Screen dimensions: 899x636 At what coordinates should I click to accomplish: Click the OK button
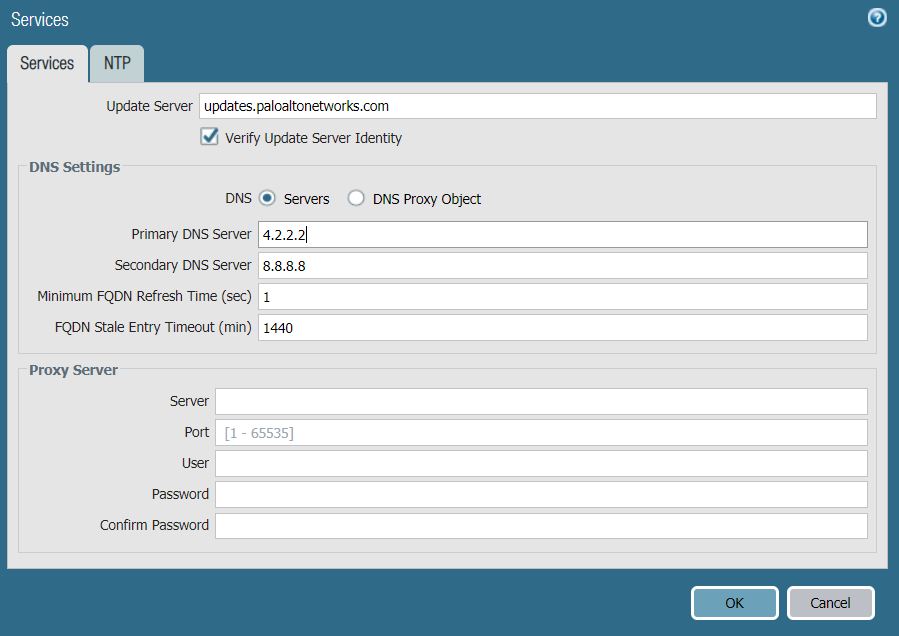click(x=734, y=603)
